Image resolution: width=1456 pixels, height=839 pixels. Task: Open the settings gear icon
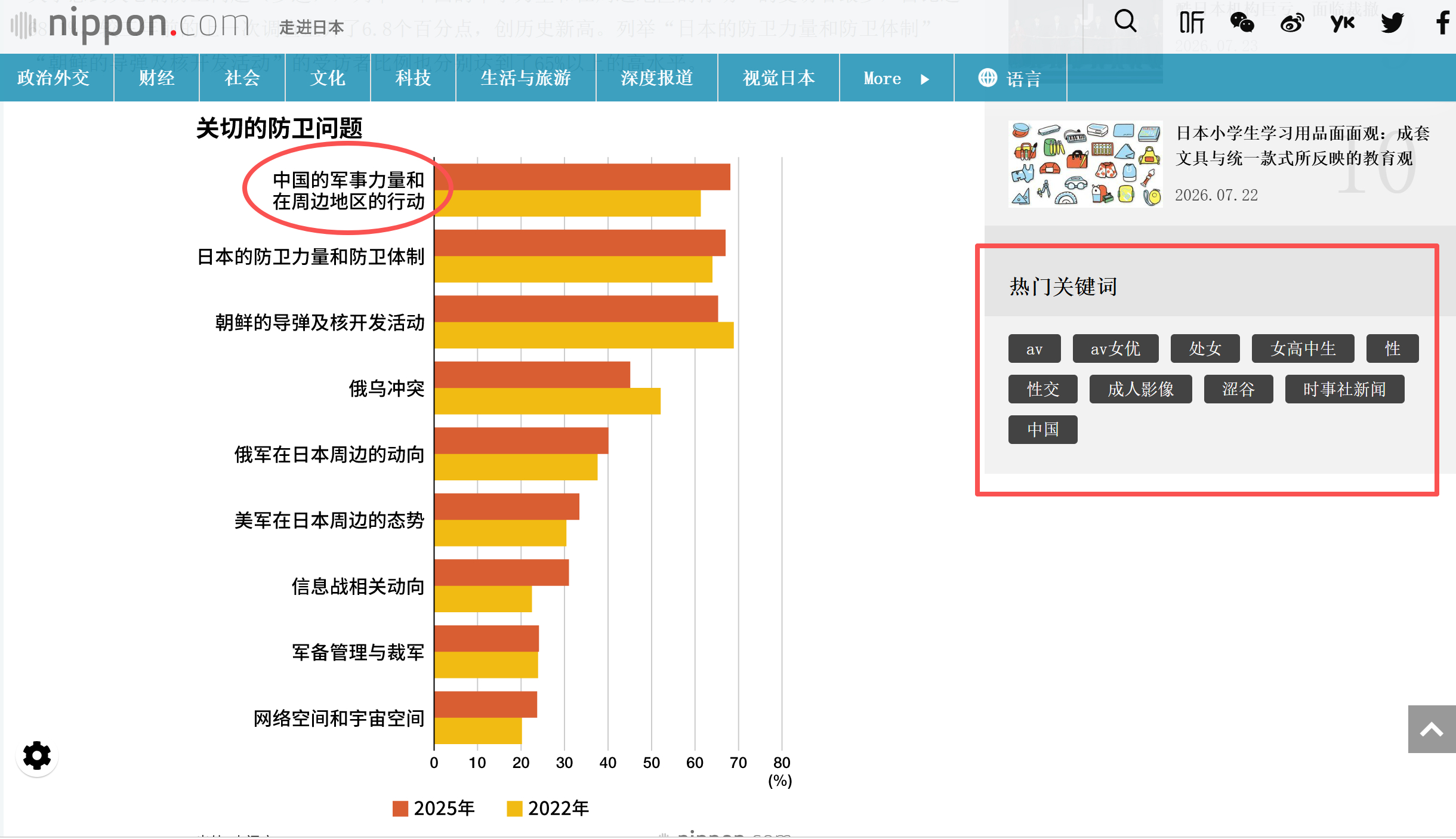click(x=36, y=756)
